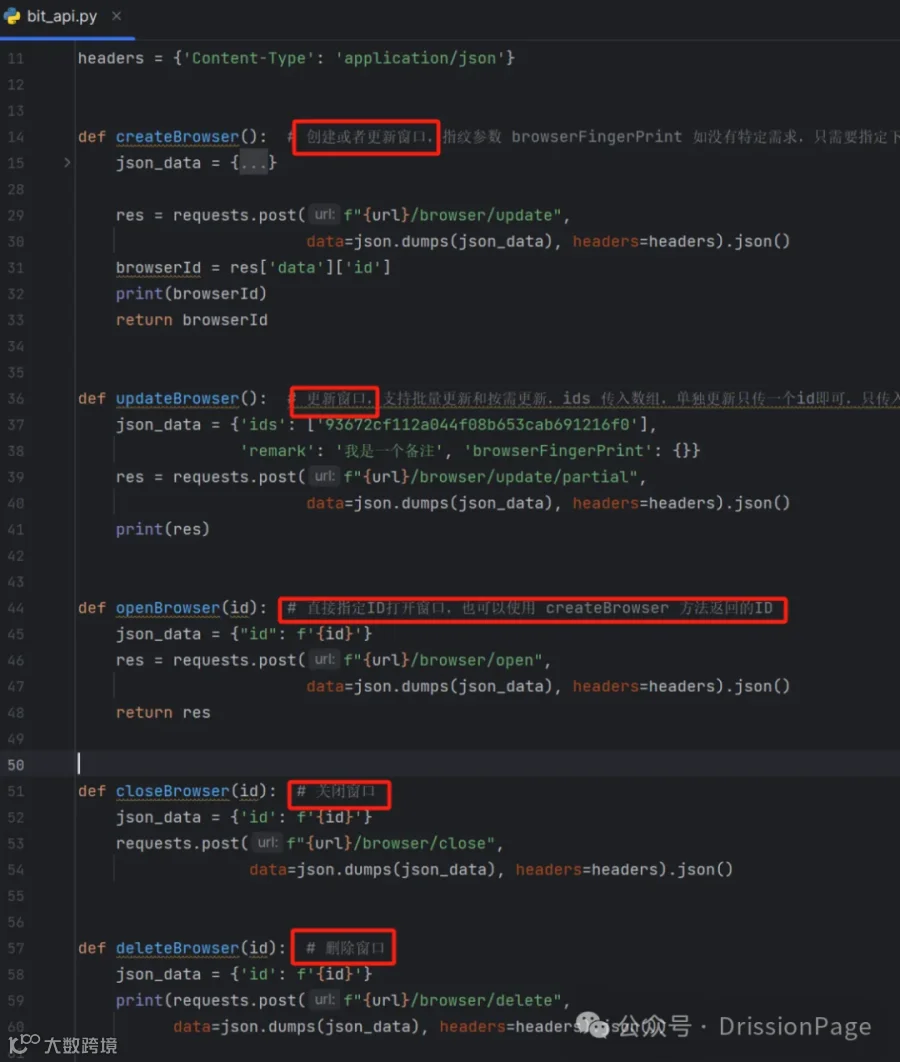Click the url: parameter hint on line 46
This screenshot has width=900, height=1062.
pos(324,659)
